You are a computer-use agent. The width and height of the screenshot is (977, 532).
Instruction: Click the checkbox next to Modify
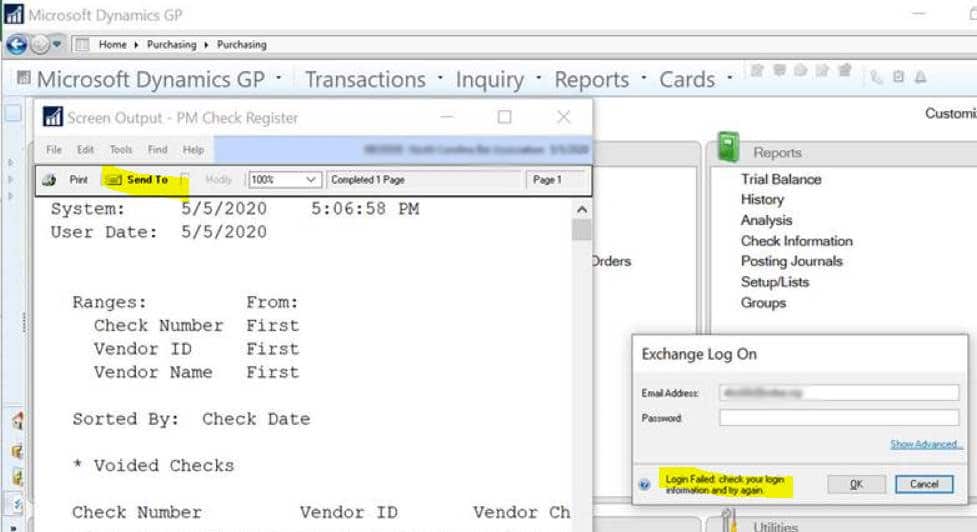(184, 179)
